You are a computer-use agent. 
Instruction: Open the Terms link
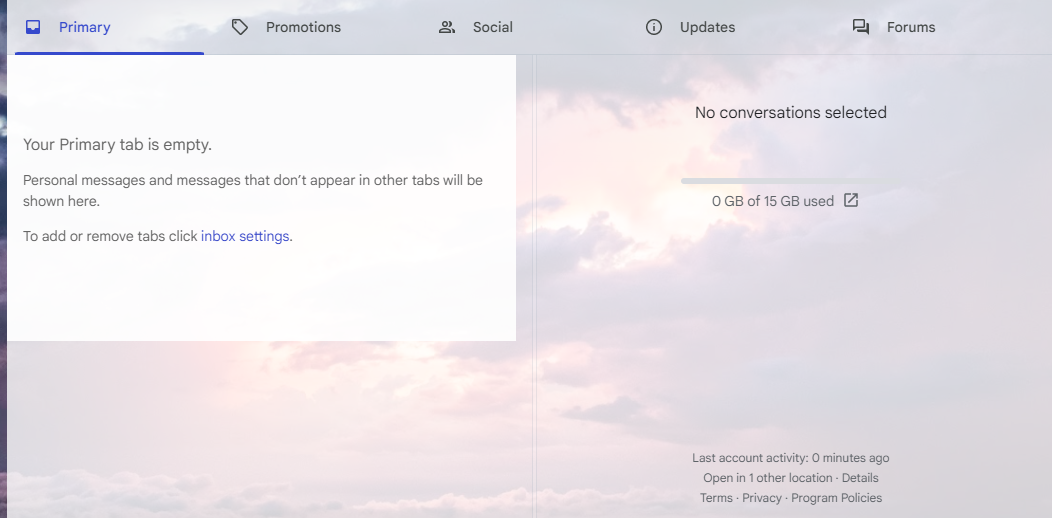pos(716,498)
